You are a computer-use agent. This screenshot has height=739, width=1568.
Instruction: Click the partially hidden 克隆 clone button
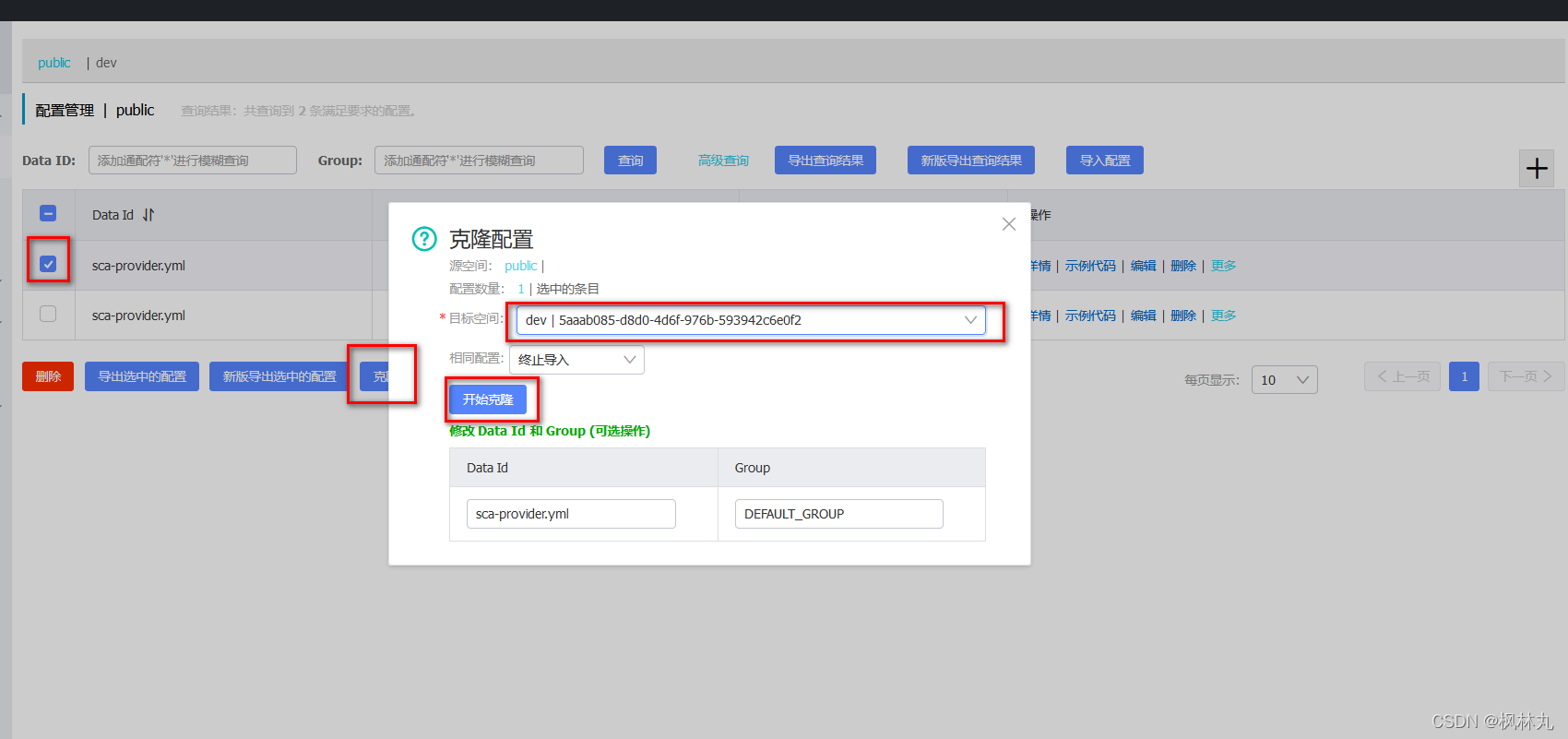click(x=374, y=376)
